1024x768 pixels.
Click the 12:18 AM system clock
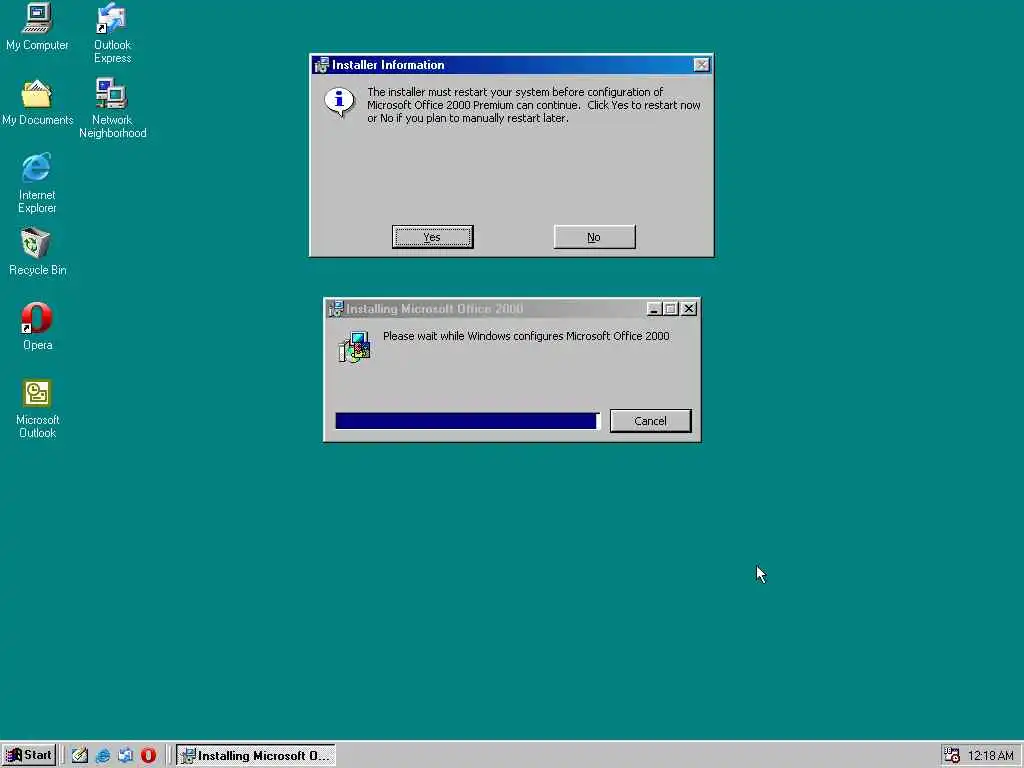pos(991,756)
